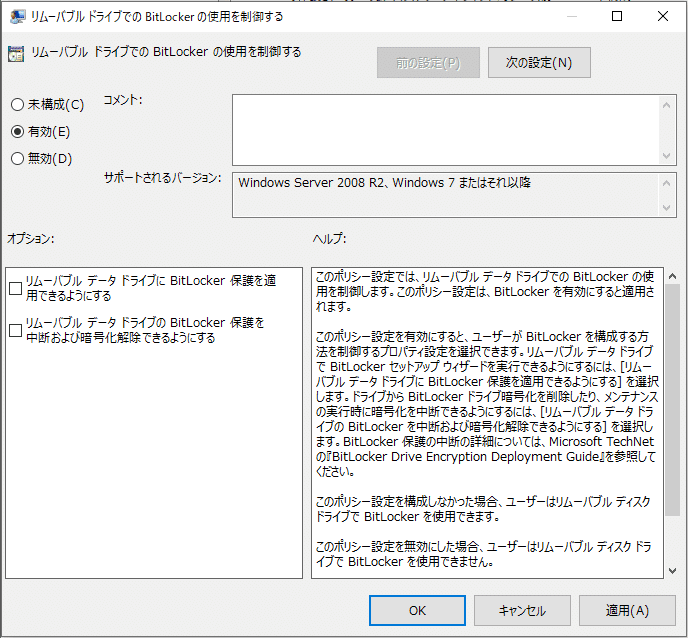Click inside the コメント text box
Image resolution: width=688 pixels, height=638 pixels.
(x=445, y=130)
